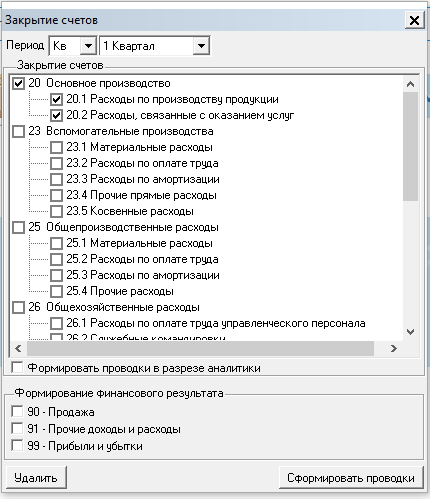Check 26 Общехозяйственные расходы

pos(18,307)
